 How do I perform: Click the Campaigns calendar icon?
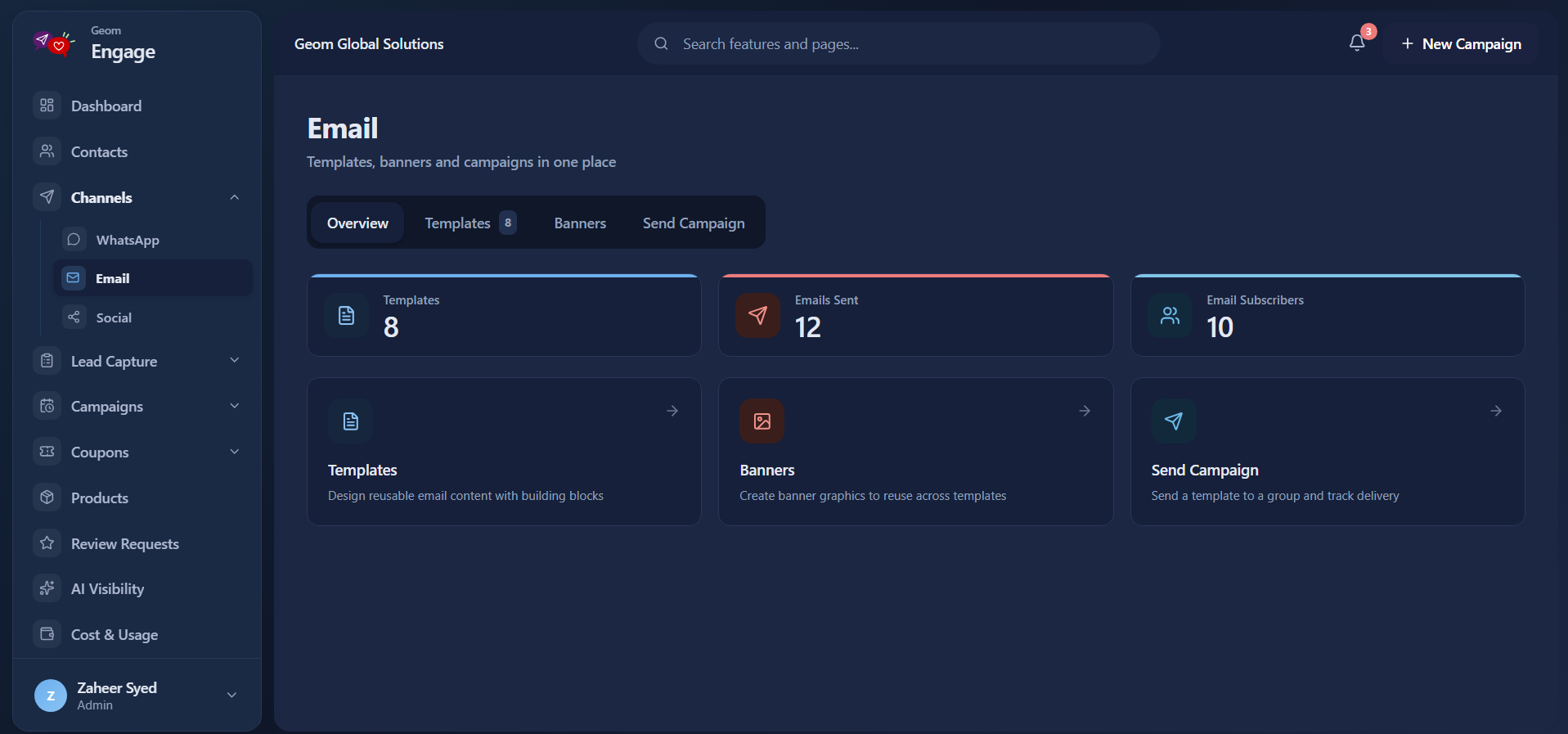click(47, 406)
